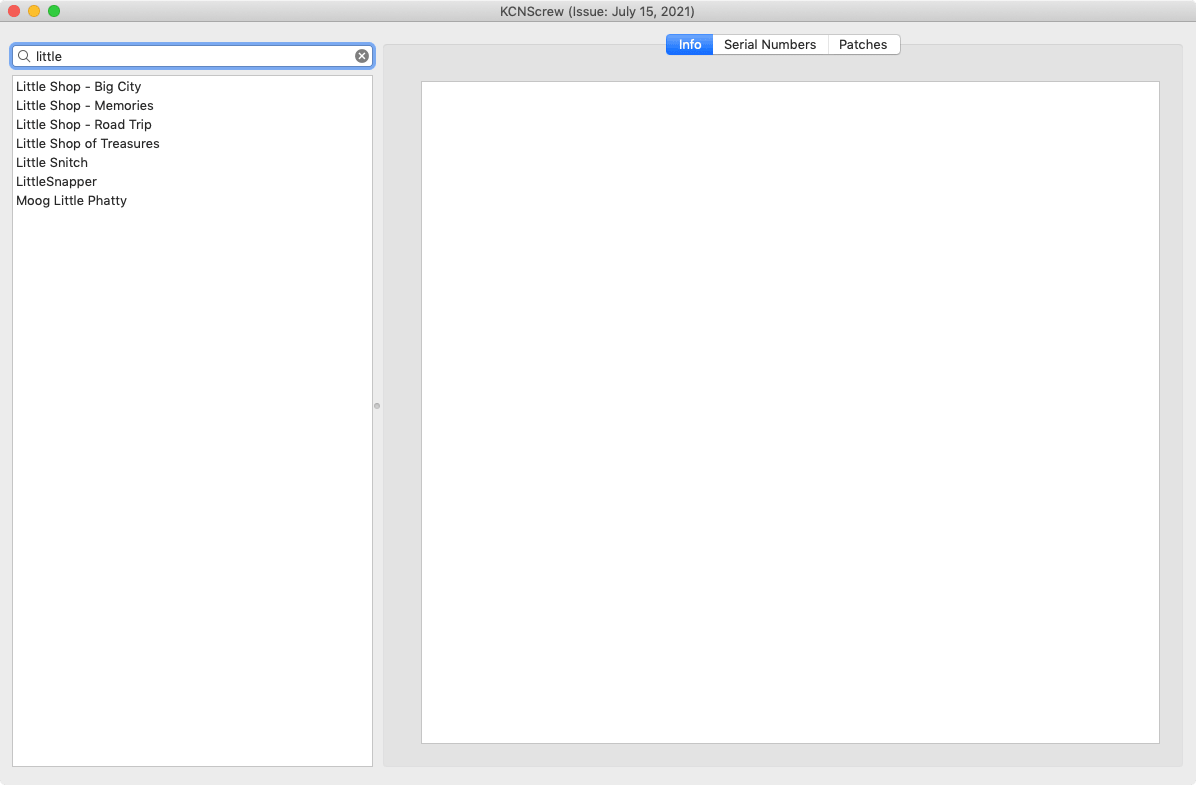Choose "LittleSnapper" in the results list
The width and height of the screenshot is (1196, 785).
(56, 182)
